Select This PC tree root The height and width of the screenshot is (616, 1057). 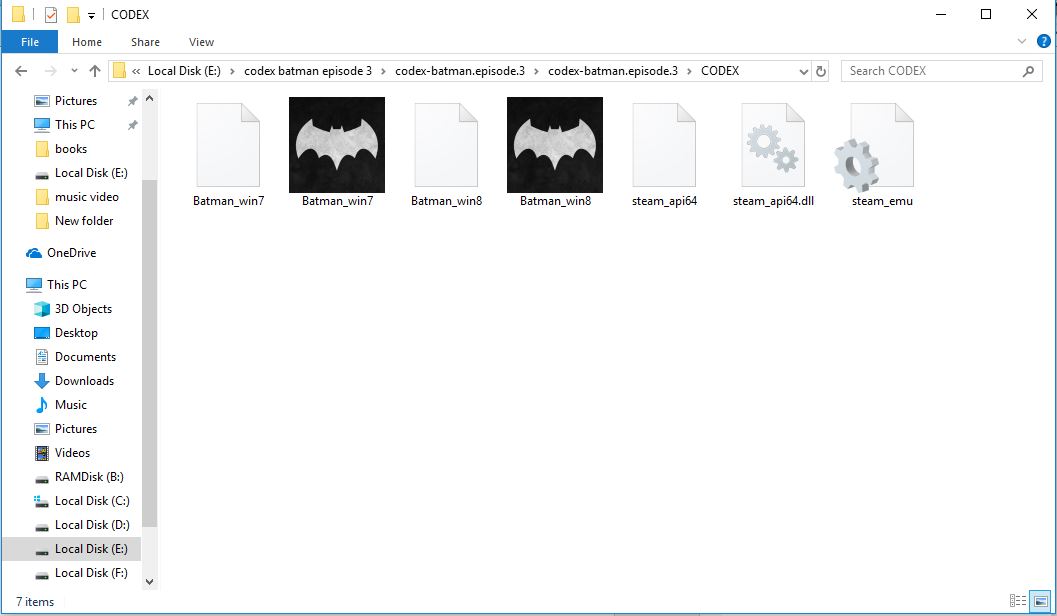[66, 284]
